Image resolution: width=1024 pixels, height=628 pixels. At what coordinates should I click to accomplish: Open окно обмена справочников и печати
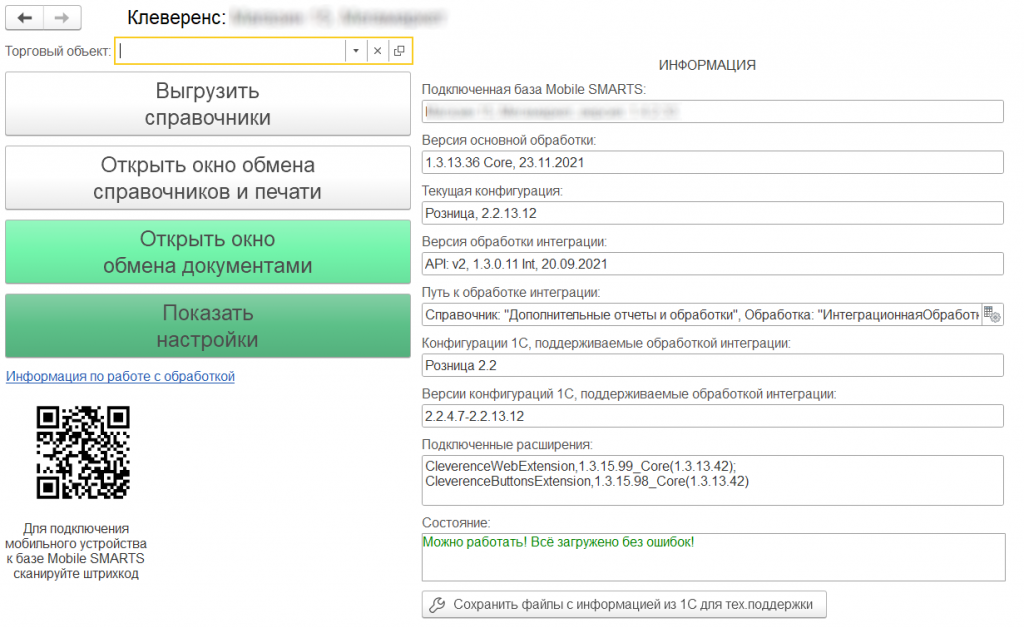(208, 178)
